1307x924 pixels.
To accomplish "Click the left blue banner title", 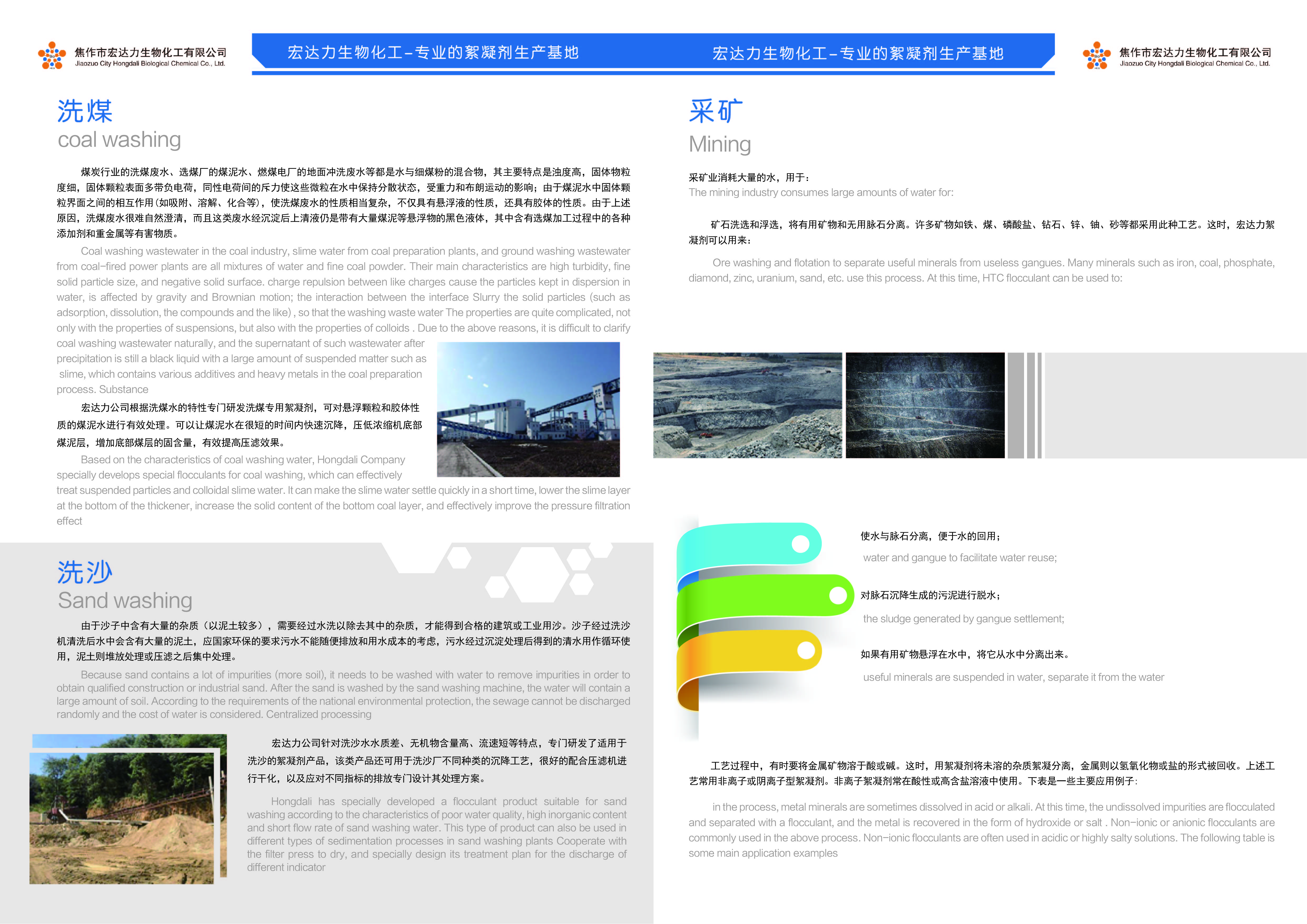I will tap(433, 53).
